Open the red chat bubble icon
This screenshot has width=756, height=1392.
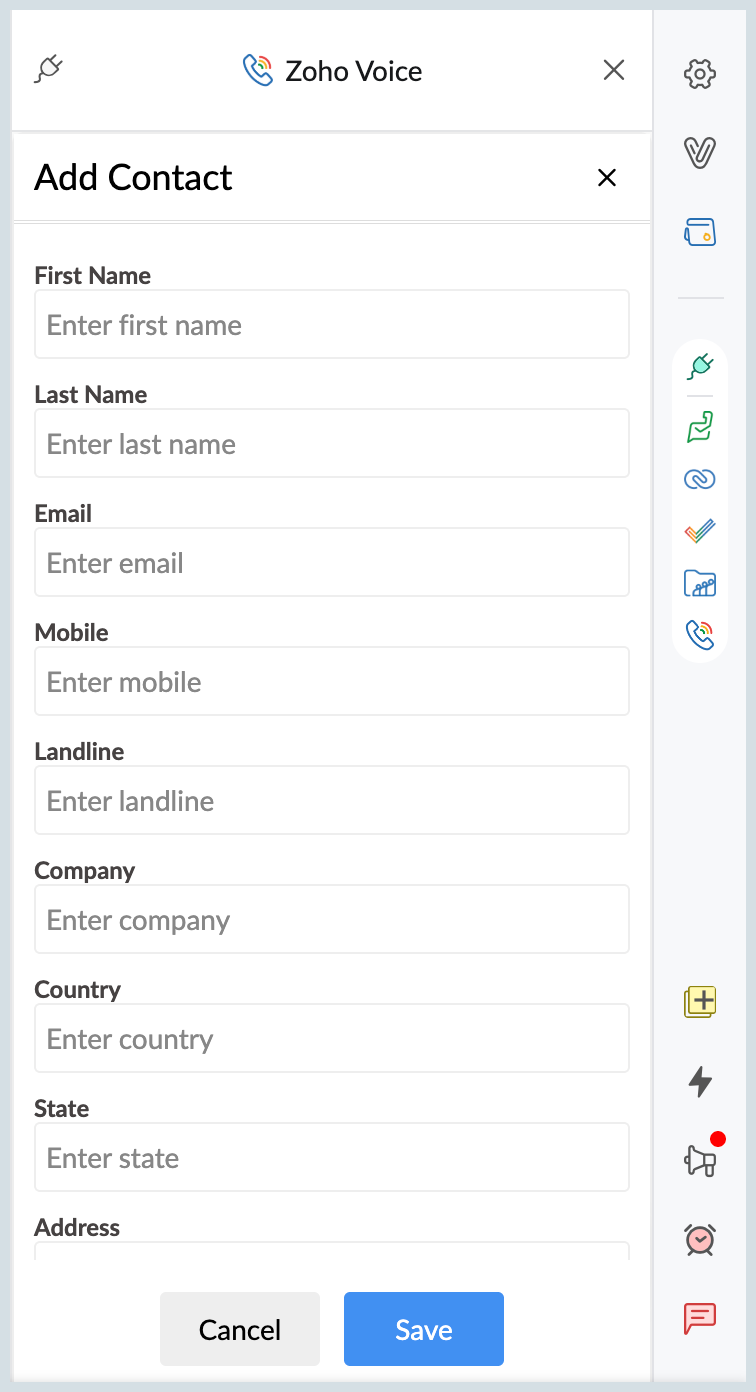click(x=700, y=1318)
